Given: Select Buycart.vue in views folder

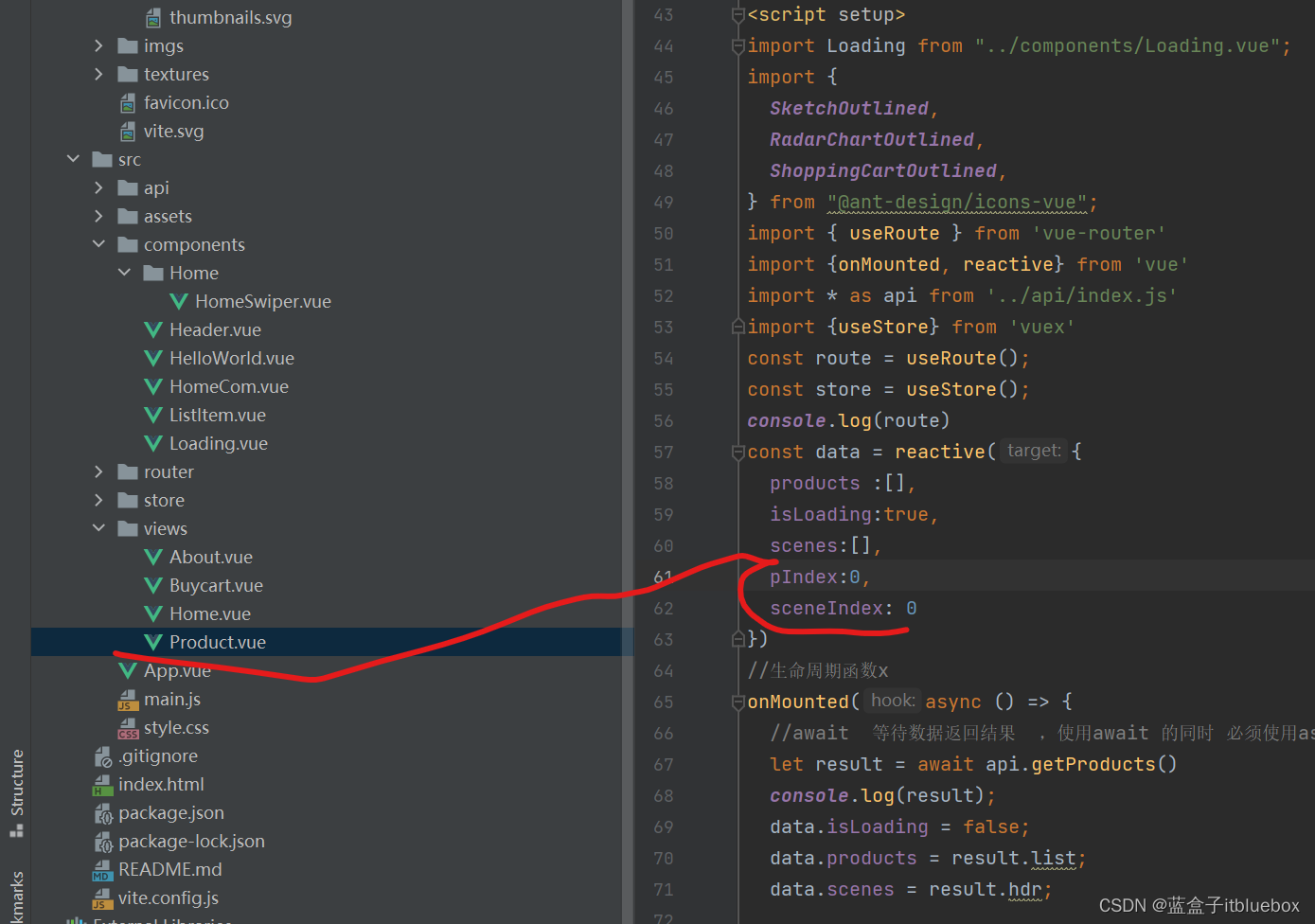Looking at the screenshot, I should [x=216, y=586].
